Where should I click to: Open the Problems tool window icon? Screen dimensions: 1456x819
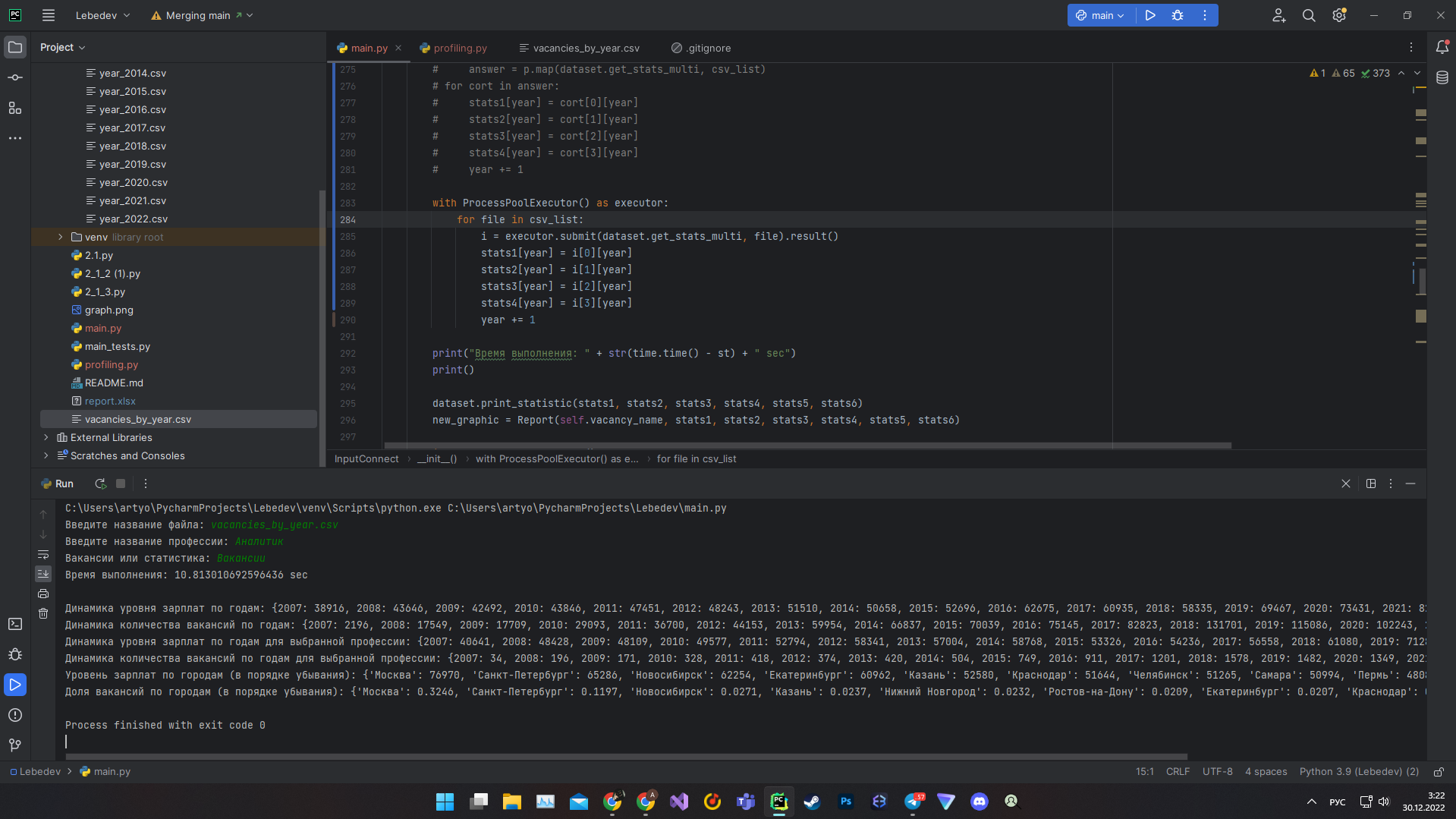click(15, 715)
